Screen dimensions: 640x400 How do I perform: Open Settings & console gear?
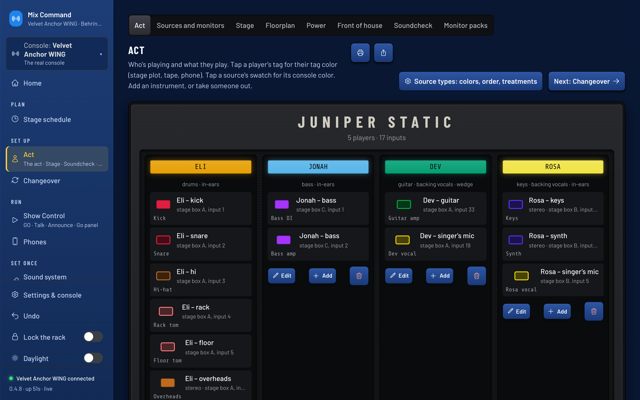tap(15, 295)
